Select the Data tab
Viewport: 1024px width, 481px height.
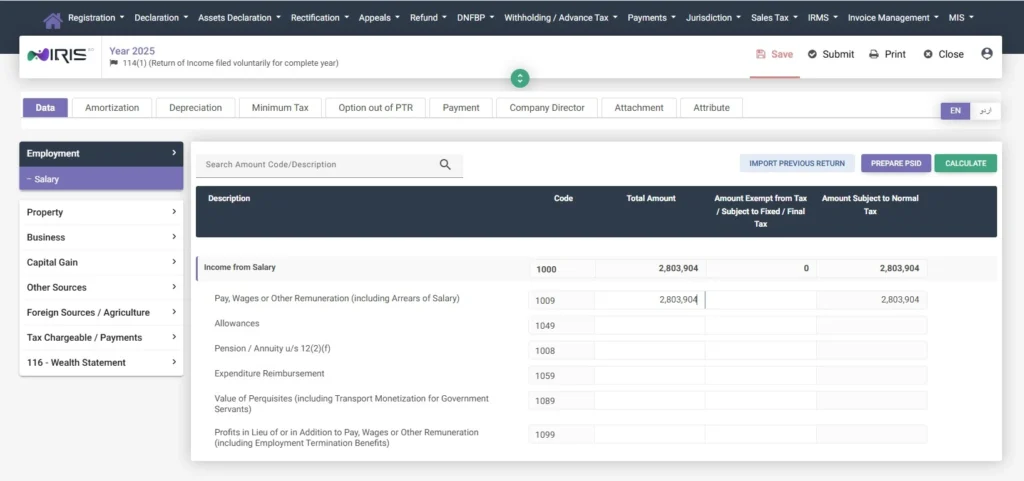point(45,108)
